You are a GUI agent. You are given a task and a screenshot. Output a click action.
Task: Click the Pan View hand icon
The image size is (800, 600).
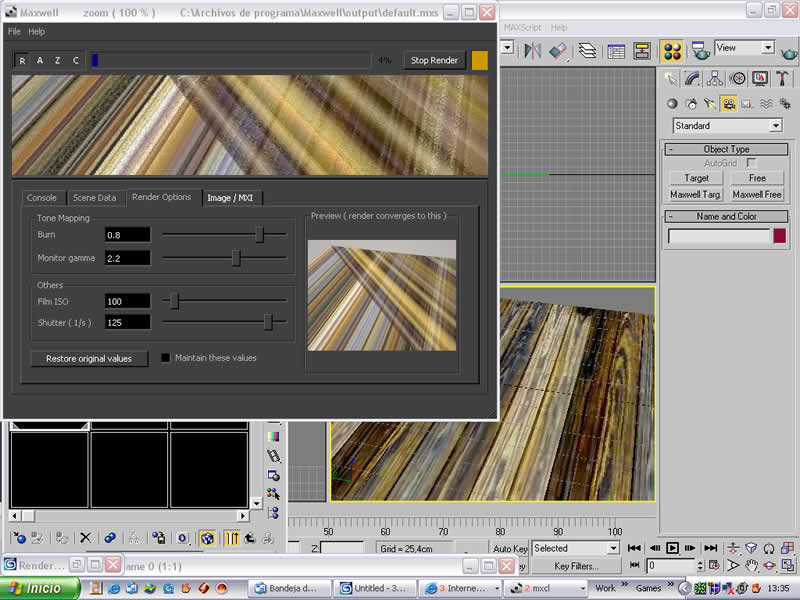pyautogui.click(x=750, y=566)
